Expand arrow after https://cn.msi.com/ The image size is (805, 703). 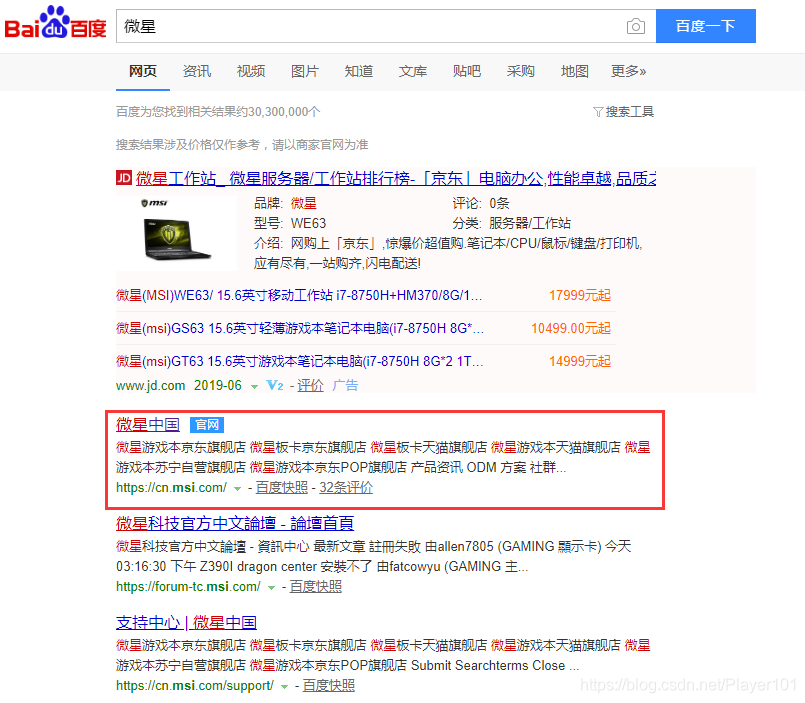coord(237,488)
